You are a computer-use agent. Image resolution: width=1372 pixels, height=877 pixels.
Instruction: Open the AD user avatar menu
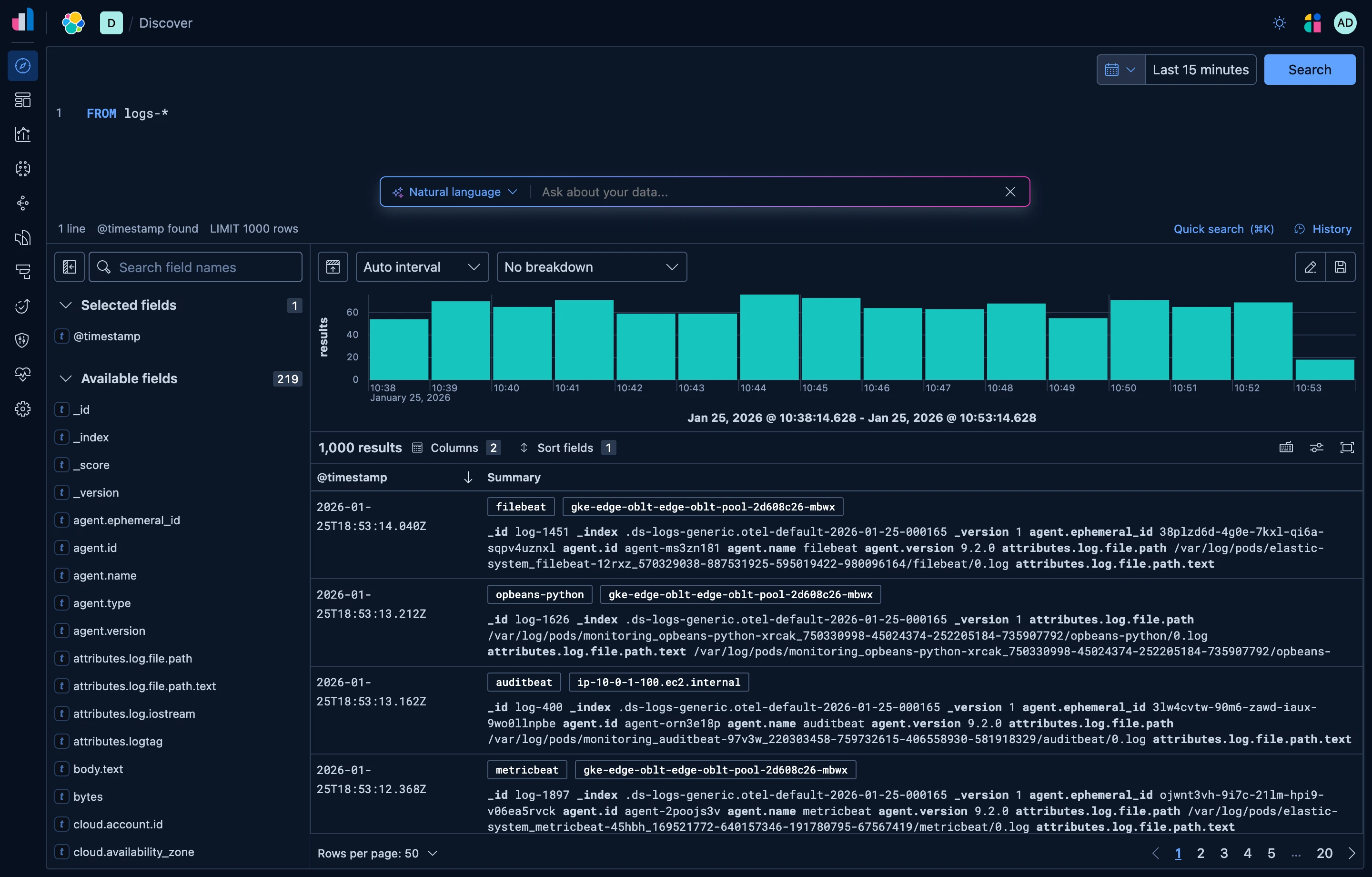tap(1345, 23)
